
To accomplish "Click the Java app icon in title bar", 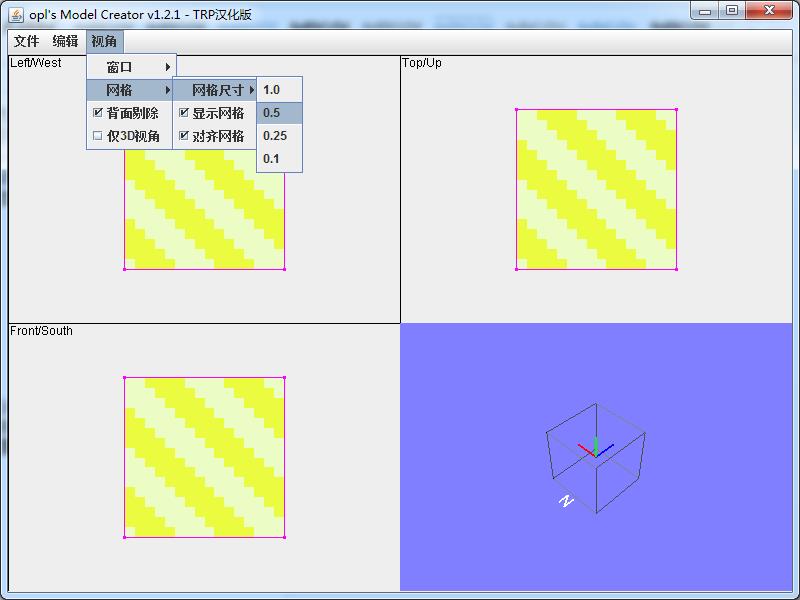I will pos(16,13).
